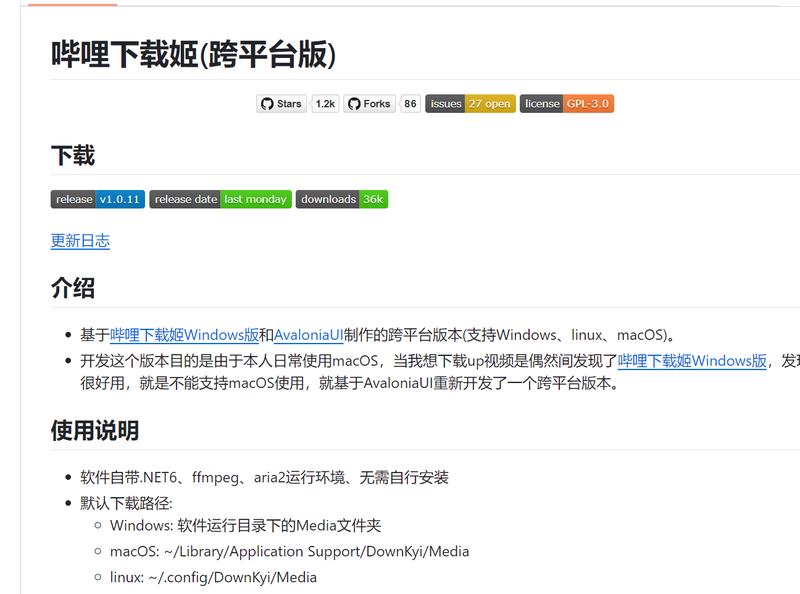Click the 介绍 section heading
Screen dimensions: 800x594
click(73, 288)
